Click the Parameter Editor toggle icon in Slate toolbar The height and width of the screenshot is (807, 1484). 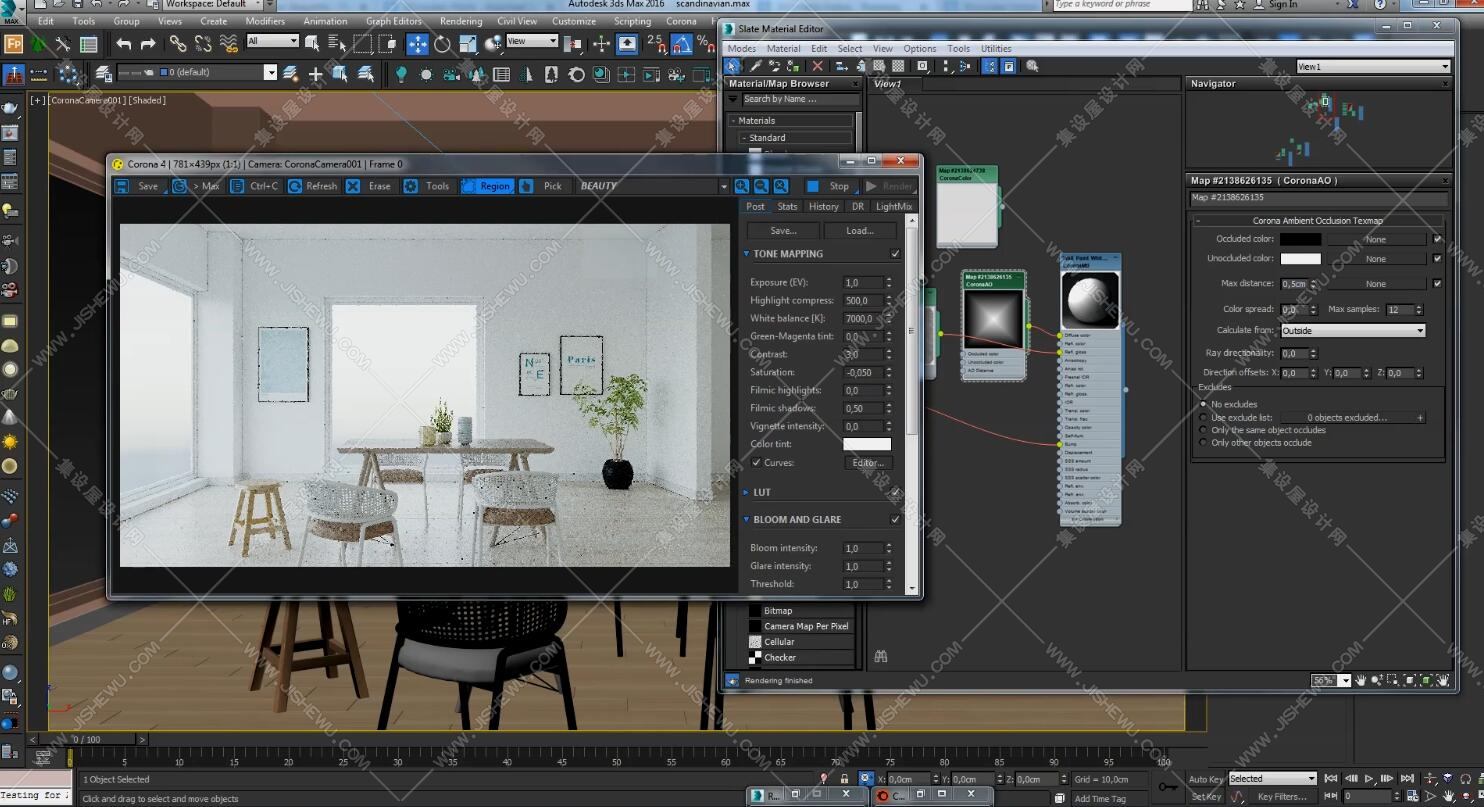[x=1009, y=66]
